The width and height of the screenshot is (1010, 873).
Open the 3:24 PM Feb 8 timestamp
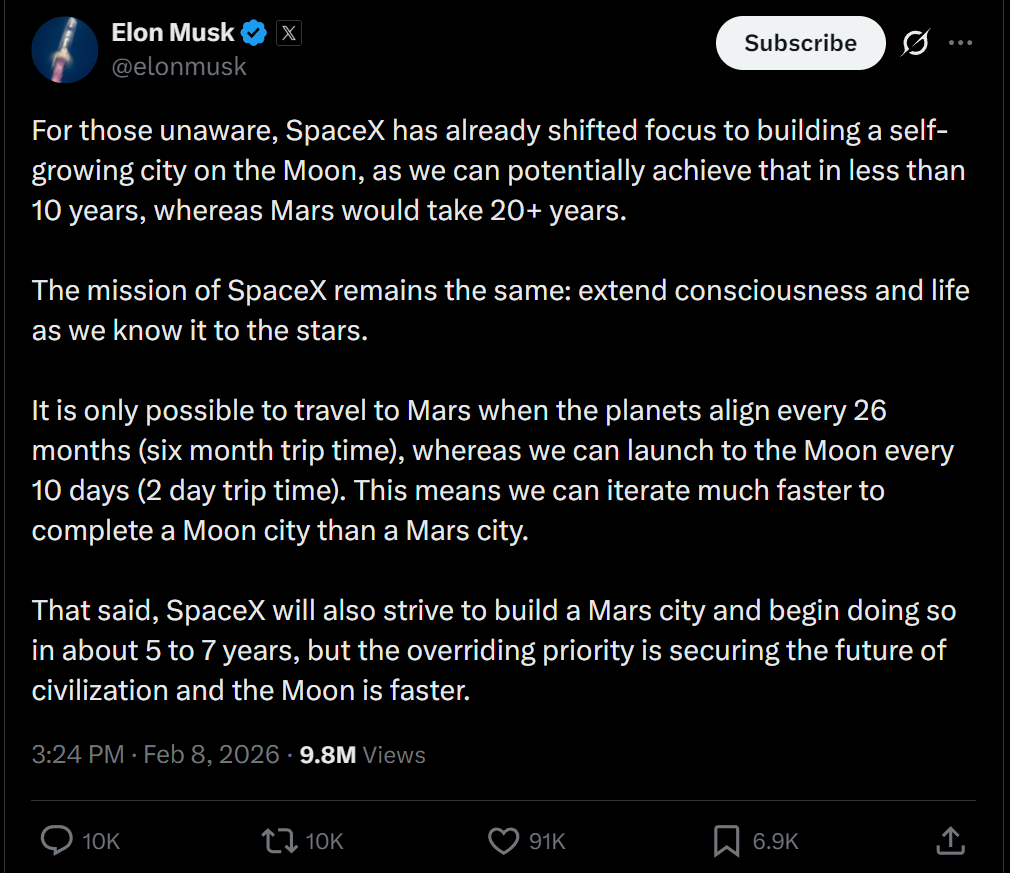click(x=155, y=754)
